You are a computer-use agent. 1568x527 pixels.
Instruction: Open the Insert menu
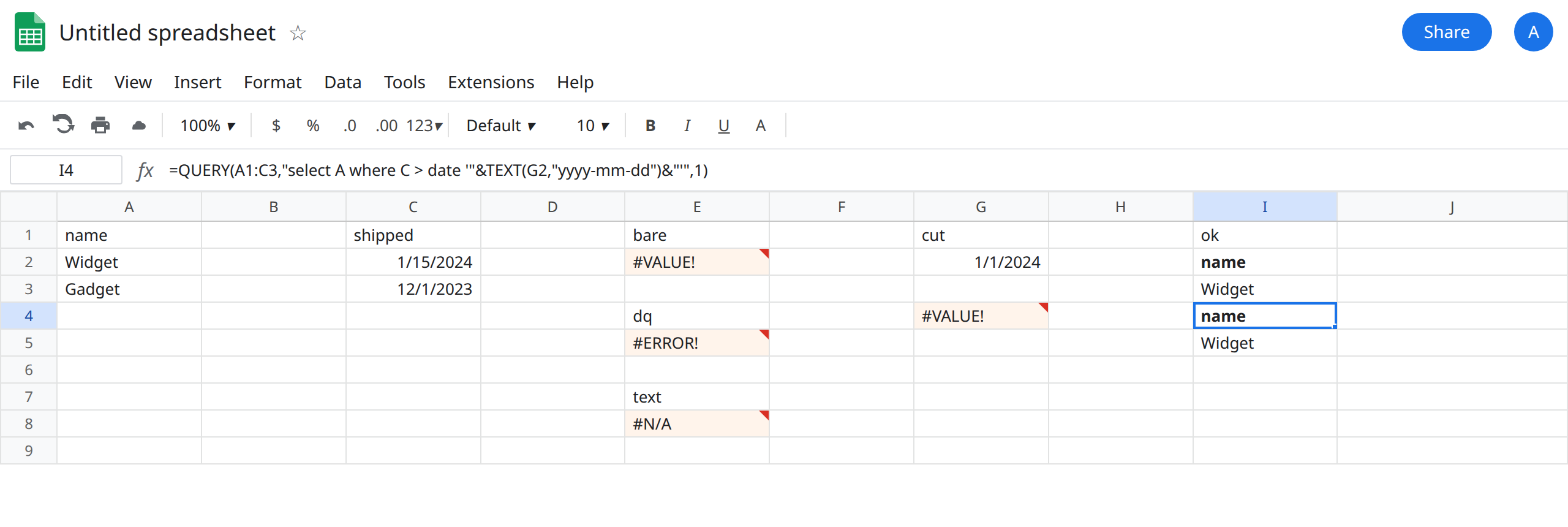pyautogui.click(x=197, y=82)
